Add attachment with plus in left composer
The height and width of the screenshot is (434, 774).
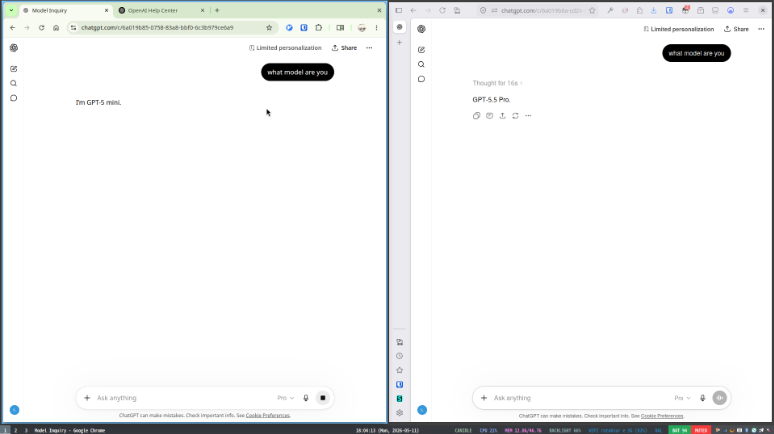[x=87, y=398]
